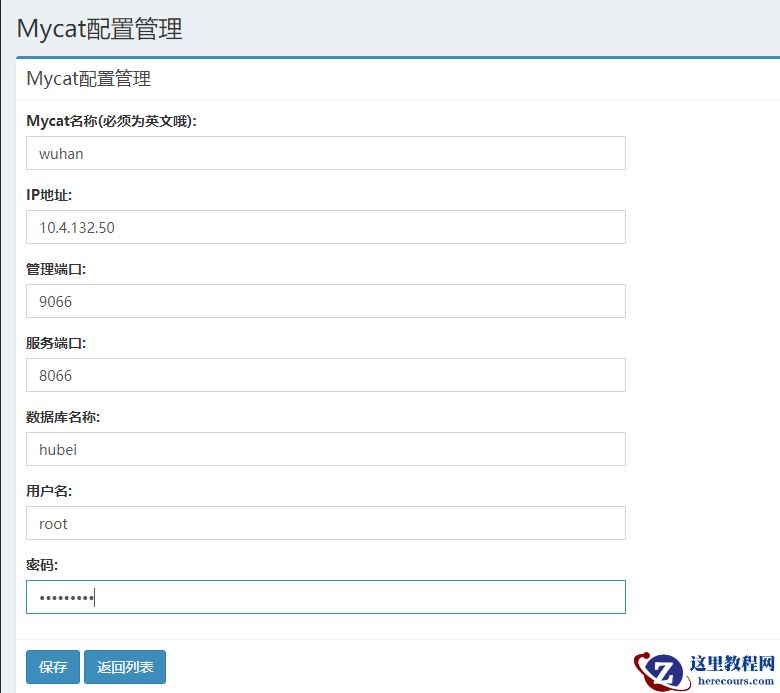Click the 管理端口 label
Screen dimensions: 780x693
click(x=56, y=269)
